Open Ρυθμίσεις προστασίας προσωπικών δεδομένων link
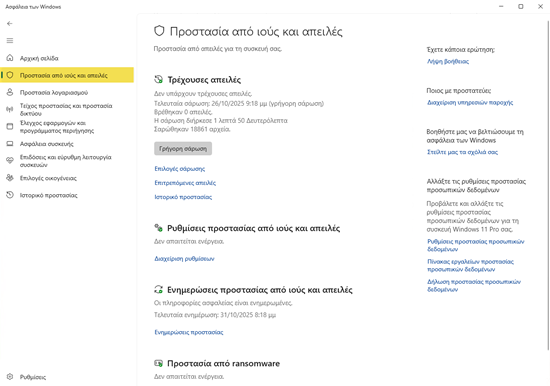Screen dimensions: 550x386 pyautogui.click(x=476, y=245)
